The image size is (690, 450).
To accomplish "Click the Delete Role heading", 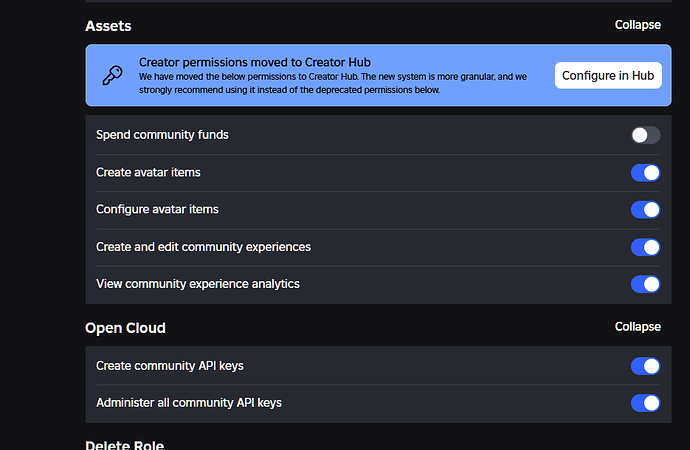I will click(125, 444).
